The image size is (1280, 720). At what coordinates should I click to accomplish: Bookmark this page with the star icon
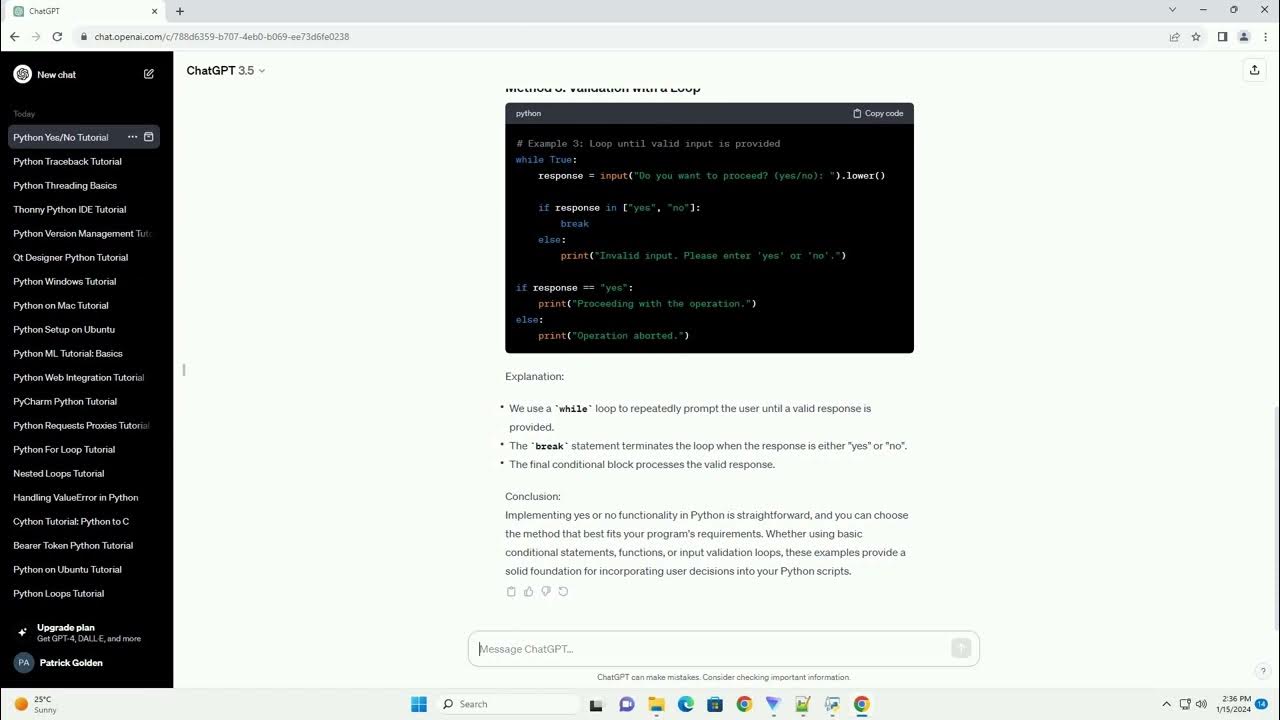[x=1196, y=37]
